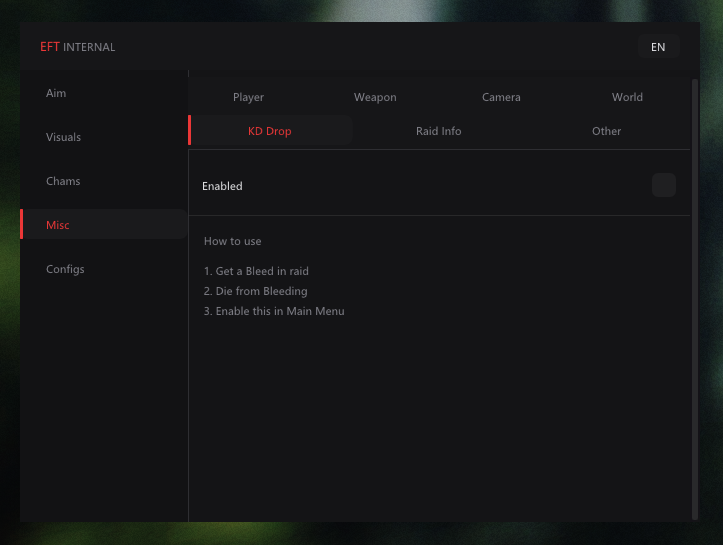This screenshot has height=545, width=723.
Task: Select the Misc sidebar item
Action: [104, 225]
